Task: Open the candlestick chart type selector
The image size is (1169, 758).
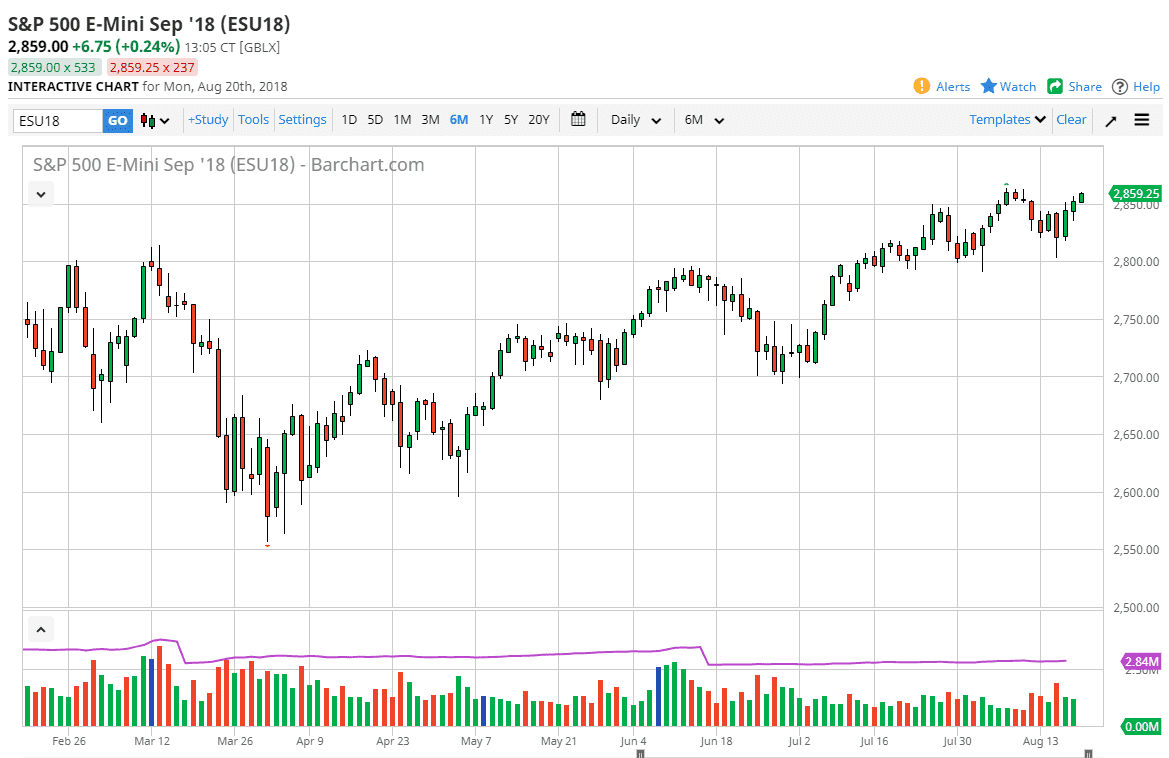Action: coord(155,121)
